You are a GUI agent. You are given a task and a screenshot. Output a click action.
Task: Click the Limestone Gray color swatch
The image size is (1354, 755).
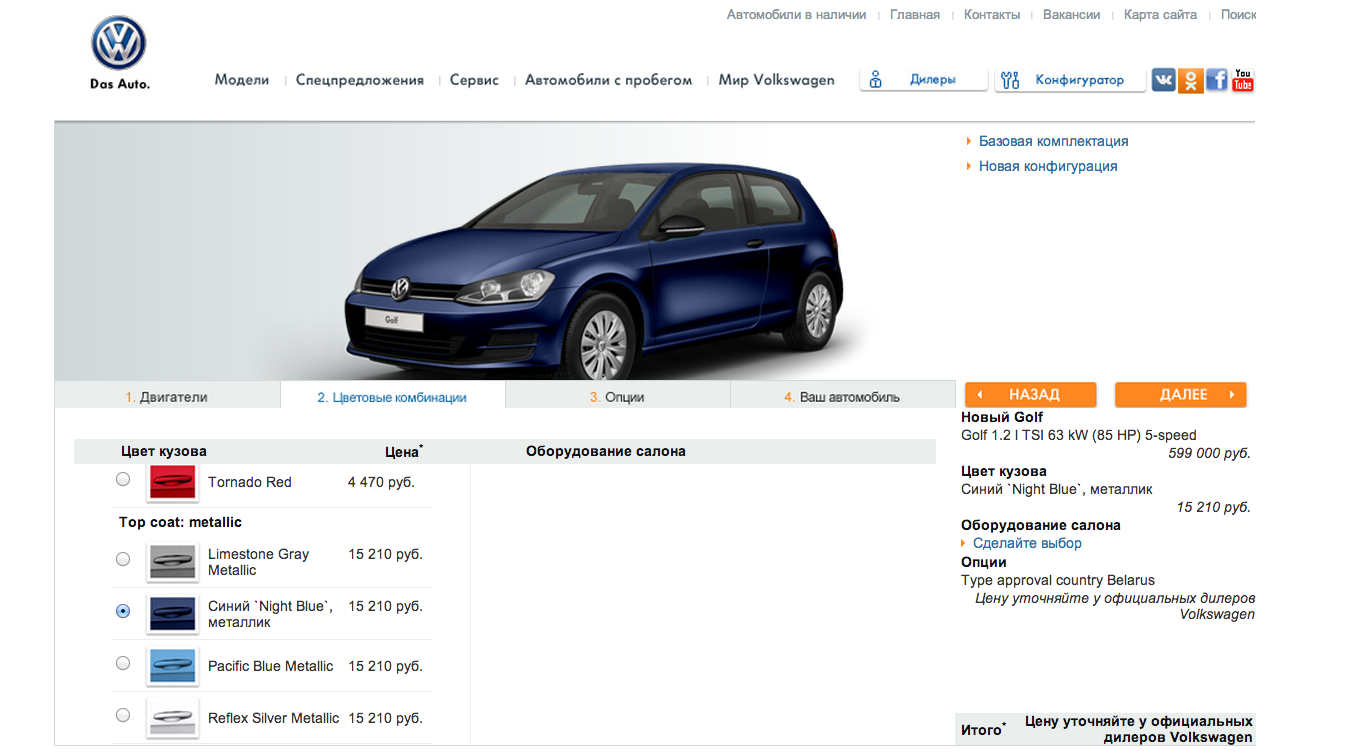point(172,561)
